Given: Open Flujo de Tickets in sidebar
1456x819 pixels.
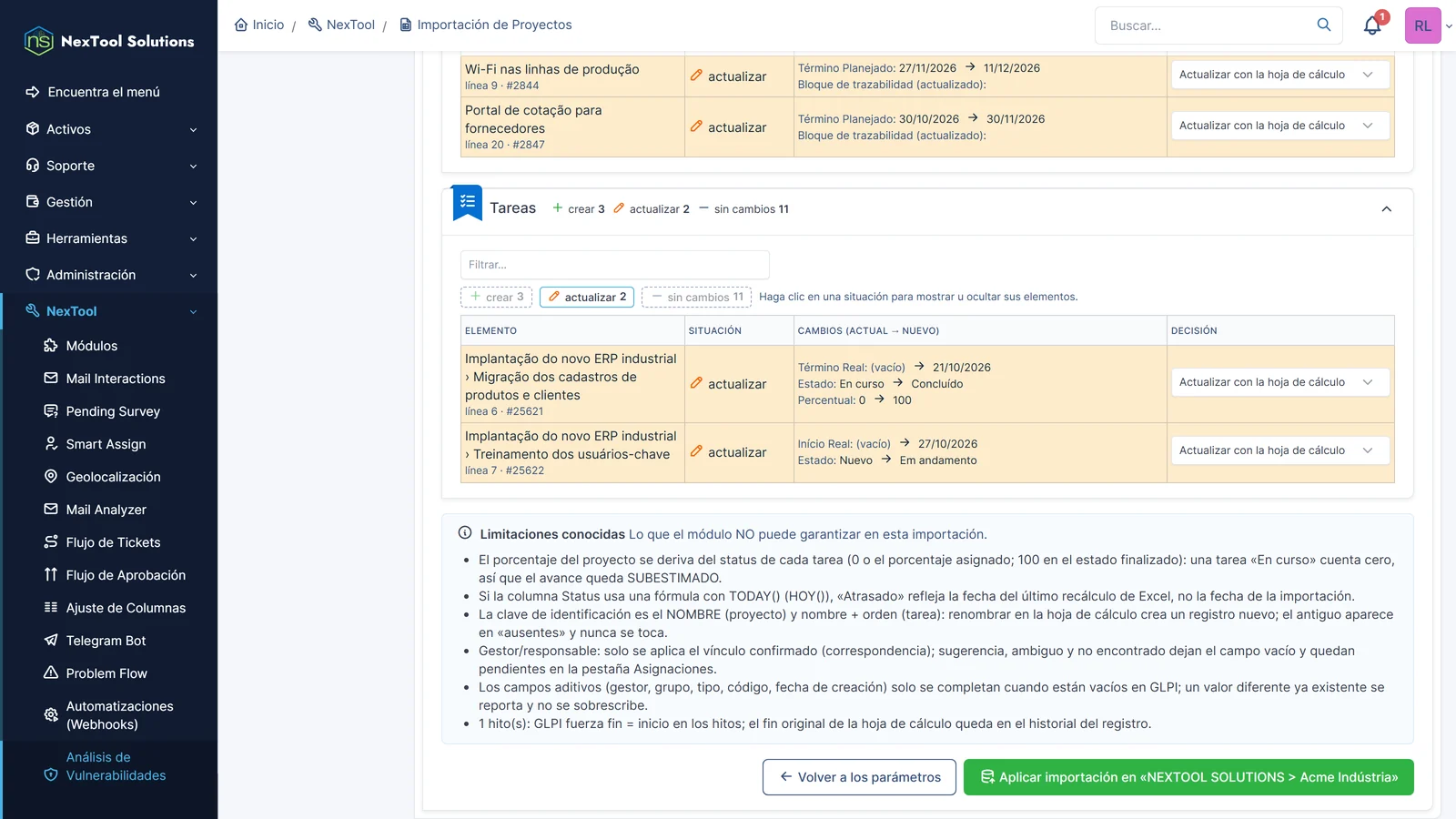Looking at the screenshot, I should pyautogui.click(x=113, y=542).
